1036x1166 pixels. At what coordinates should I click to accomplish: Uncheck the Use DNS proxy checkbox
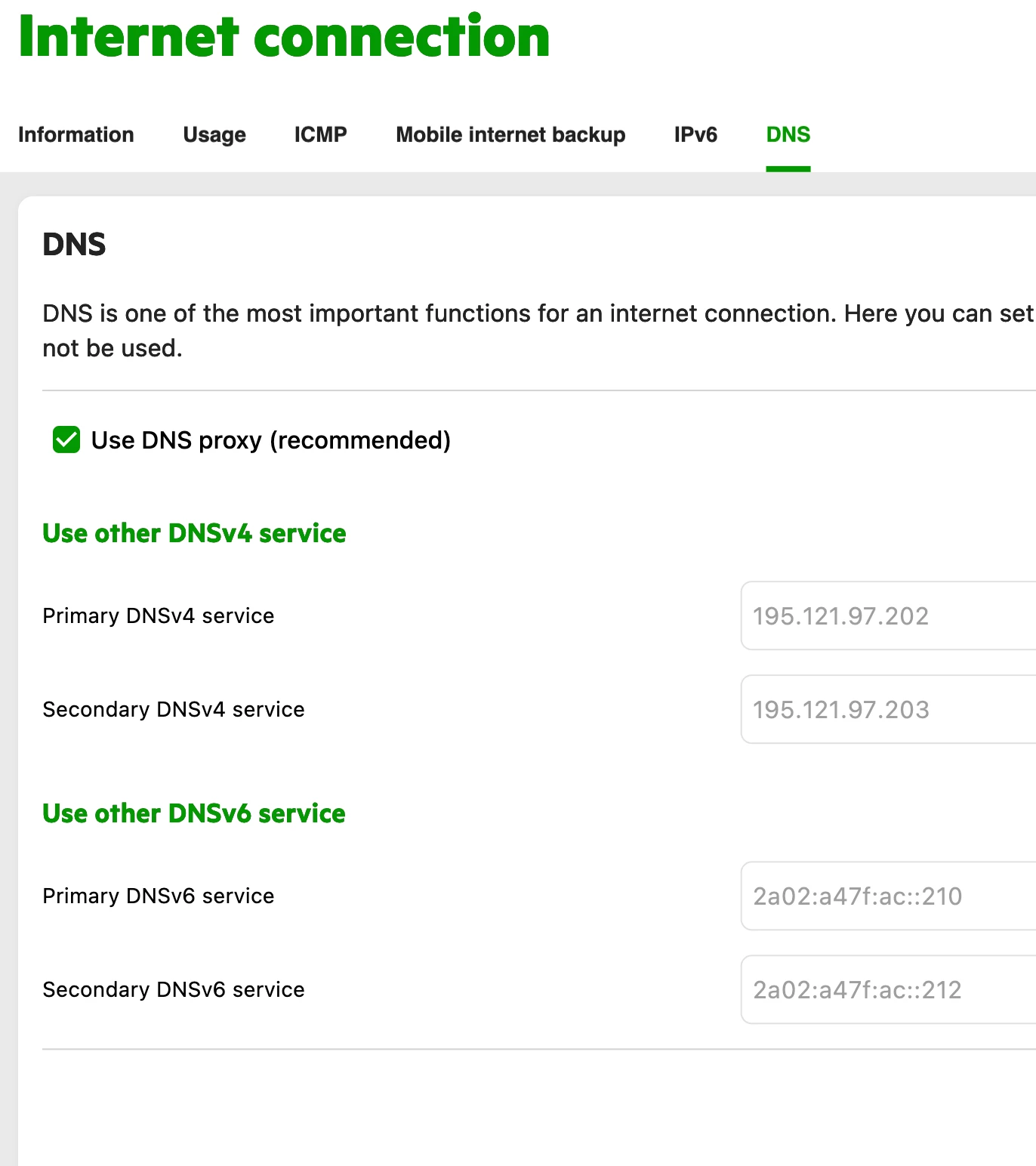66,440
